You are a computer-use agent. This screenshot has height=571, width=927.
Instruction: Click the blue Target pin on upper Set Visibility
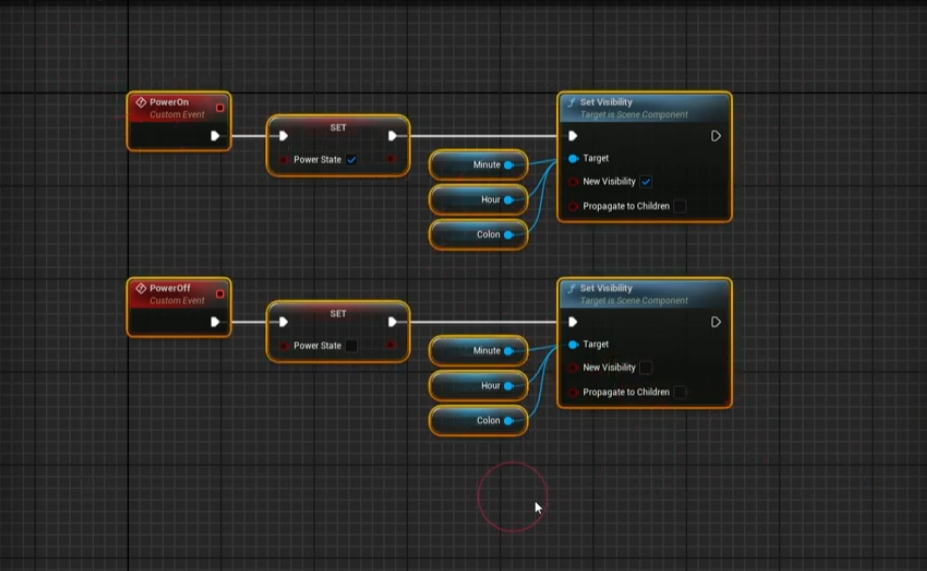tap(573, 158)
